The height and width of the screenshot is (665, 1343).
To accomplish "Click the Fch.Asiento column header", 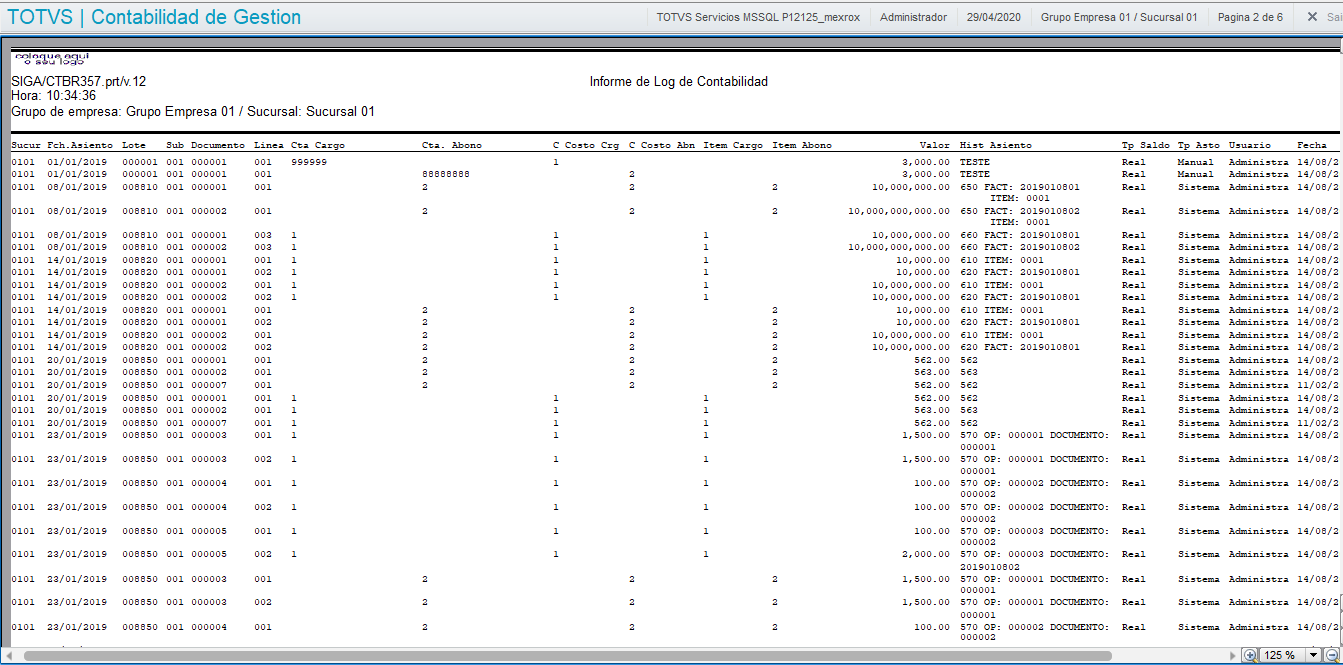I will coord(80,145).
